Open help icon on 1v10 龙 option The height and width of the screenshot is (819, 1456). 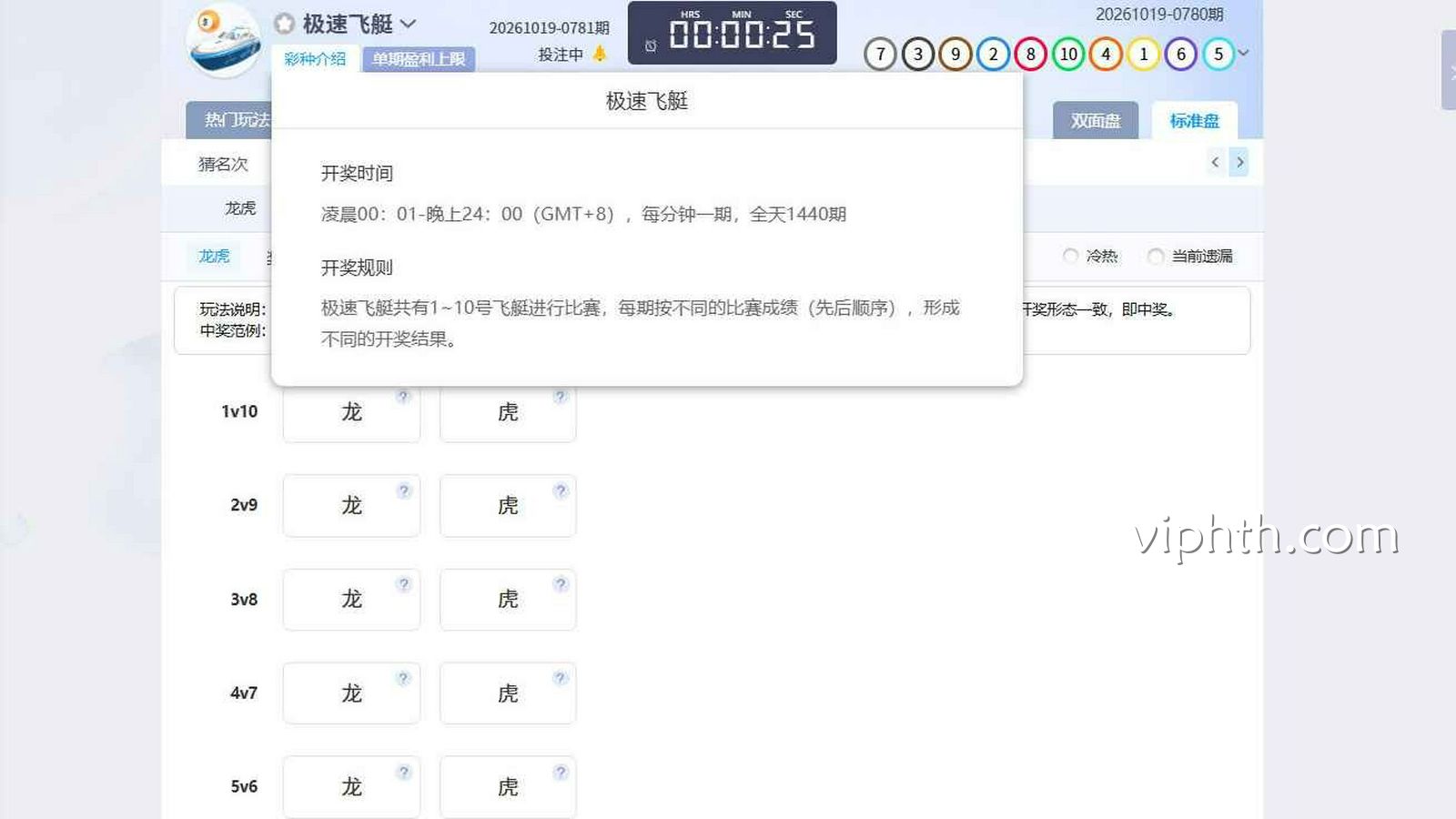pos(404,396)
